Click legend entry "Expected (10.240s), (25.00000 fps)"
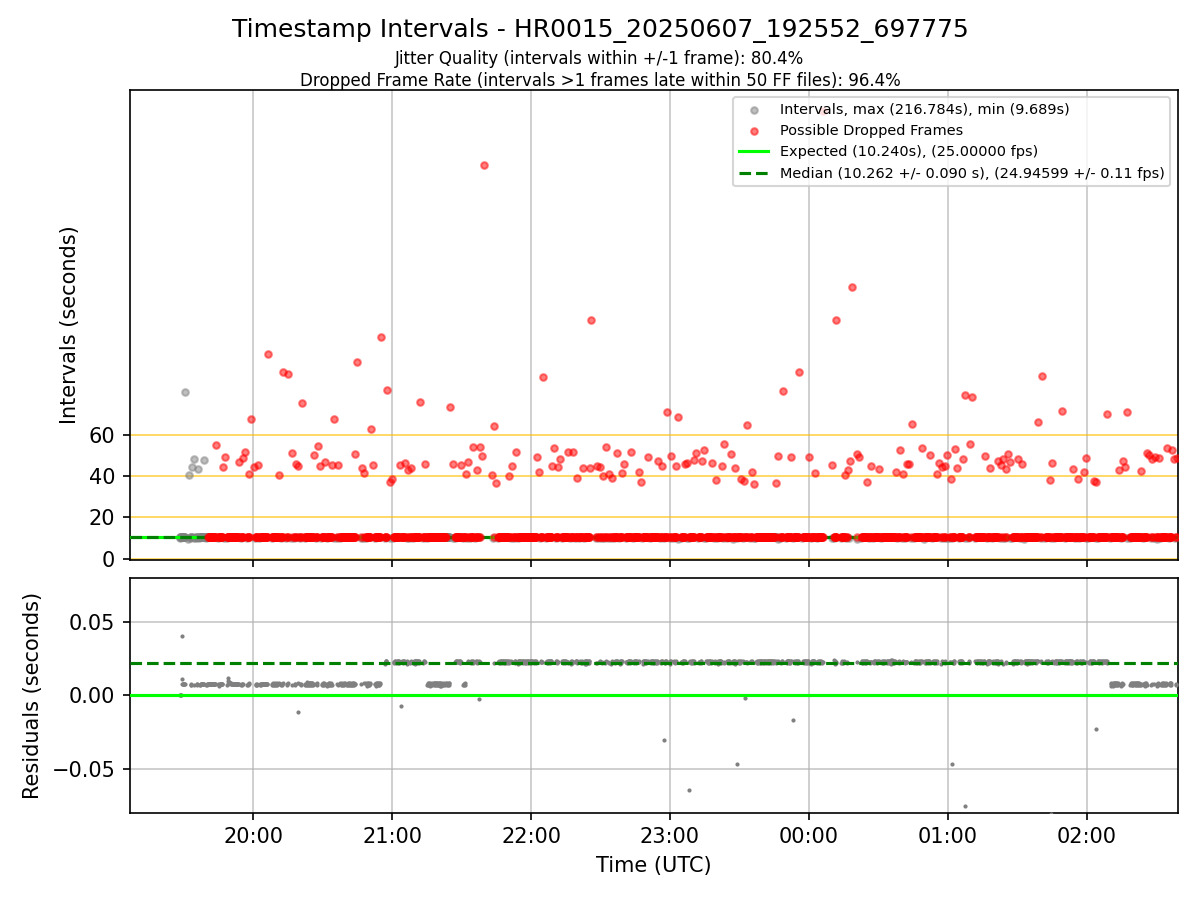This screenshot has height=900, width=1200. pos(909,152)
